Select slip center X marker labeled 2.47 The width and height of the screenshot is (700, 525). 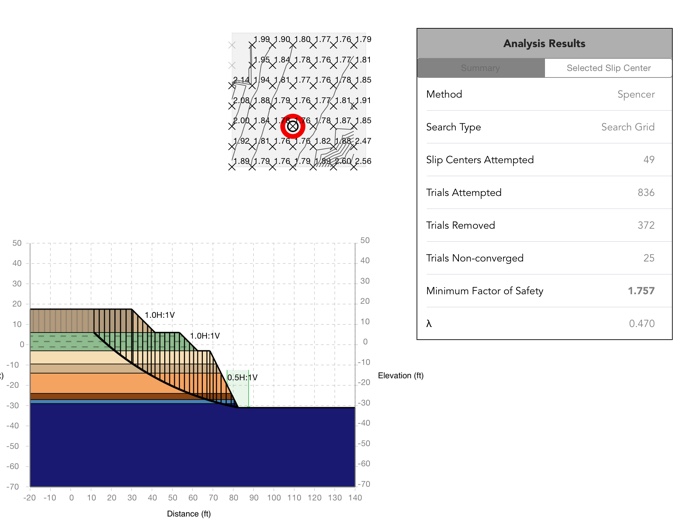[x=354, y=146]
